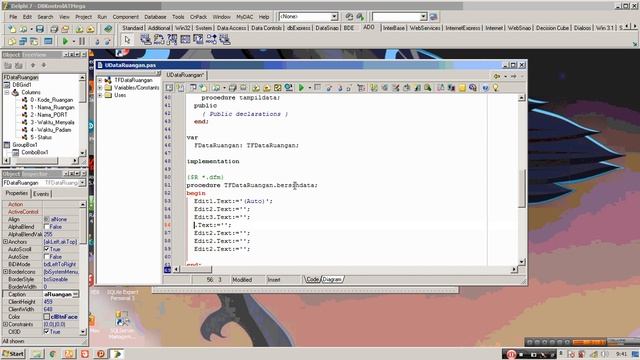Click the Caption property value field
640x360 pixels.
[x=61, y=294]
